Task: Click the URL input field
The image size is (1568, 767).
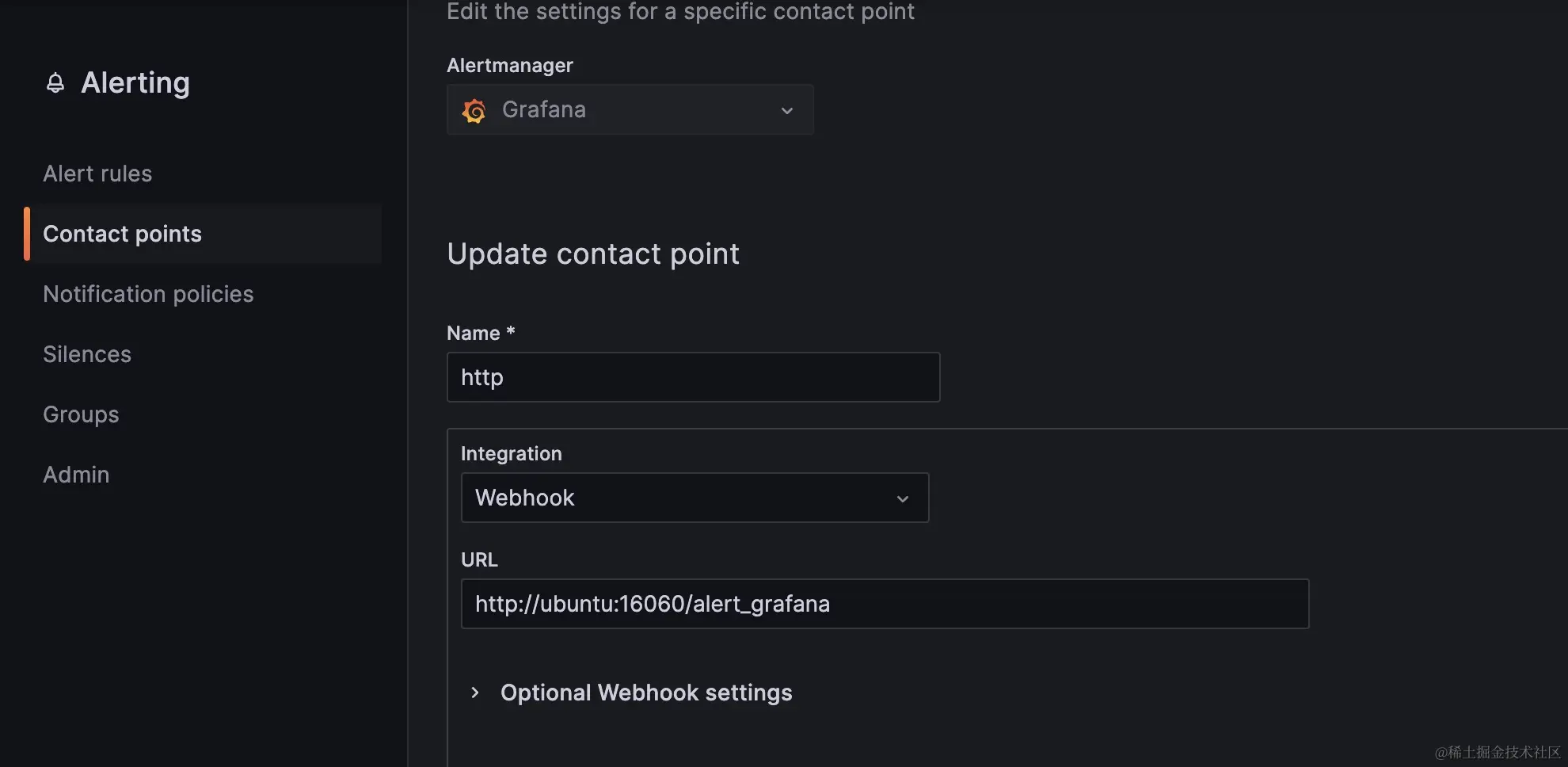Action: click(884, 604)
